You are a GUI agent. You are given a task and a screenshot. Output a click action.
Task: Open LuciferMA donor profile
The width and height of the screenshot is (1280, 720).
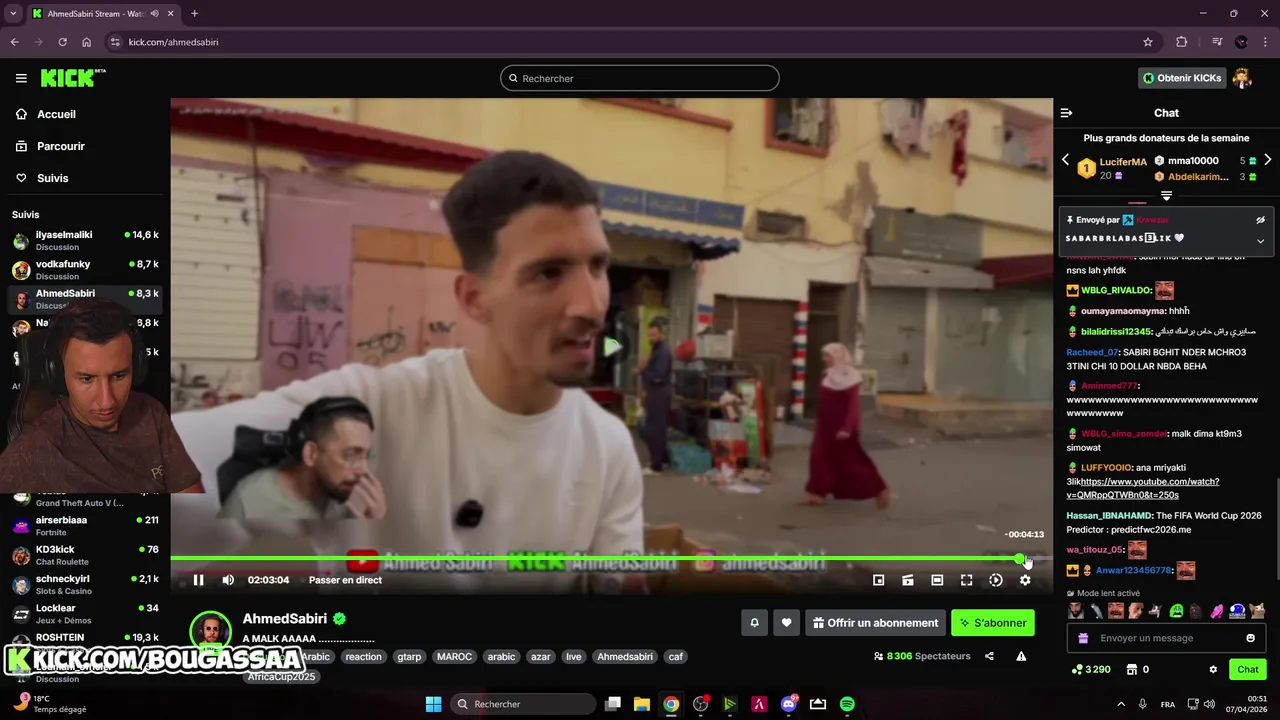point(1123,162)
